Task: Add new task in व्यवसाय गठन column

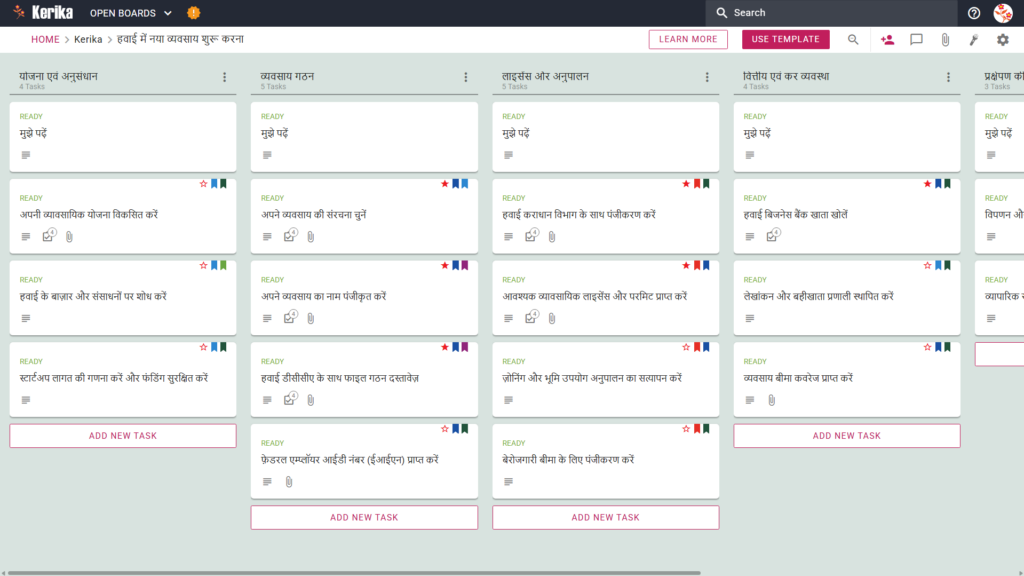Action: pyautogui.click(x=364, y=517)
